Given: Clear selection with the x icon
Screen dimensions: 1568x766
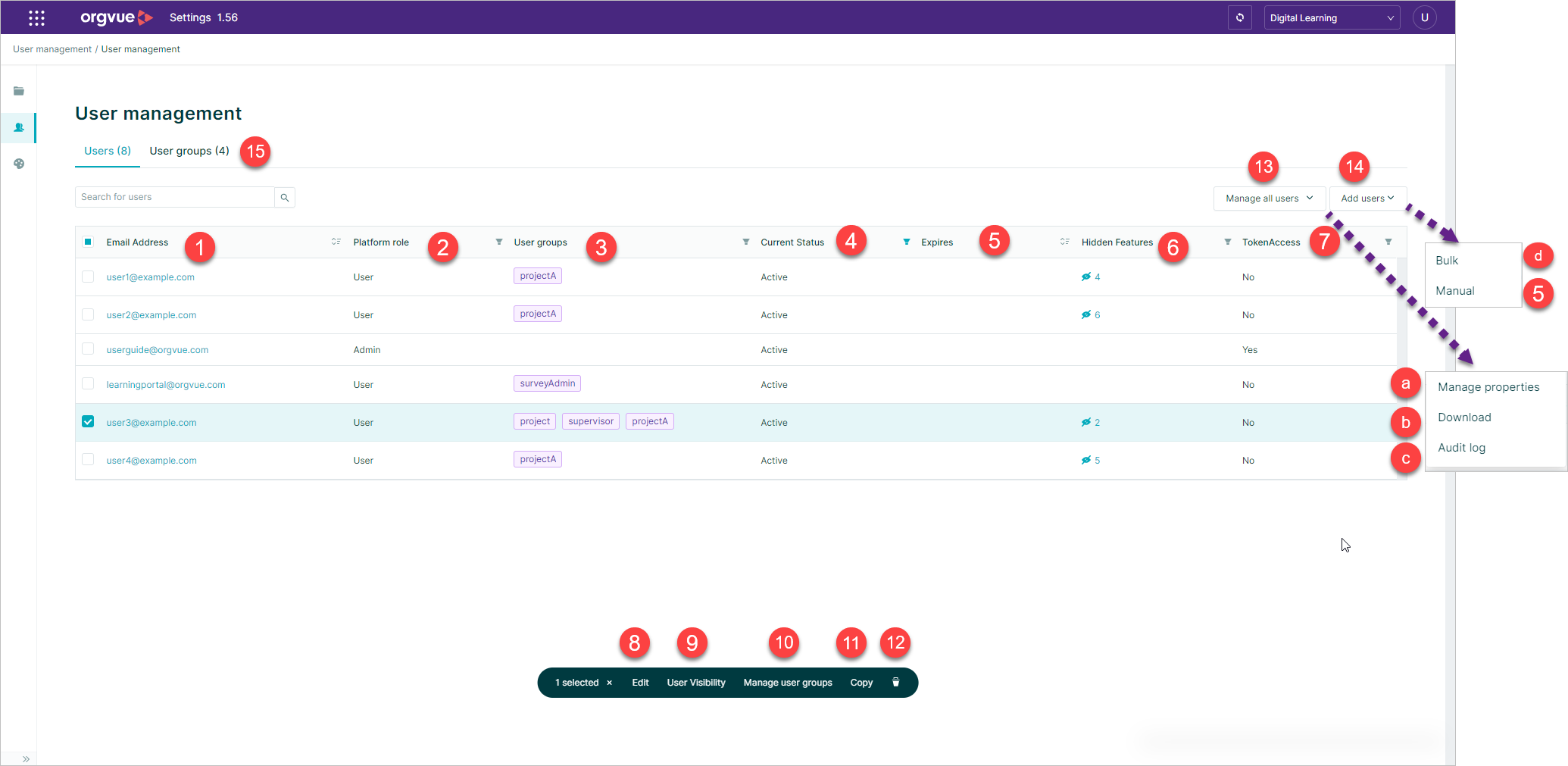Looking at the screenshot, I should [x=609, y=683].
